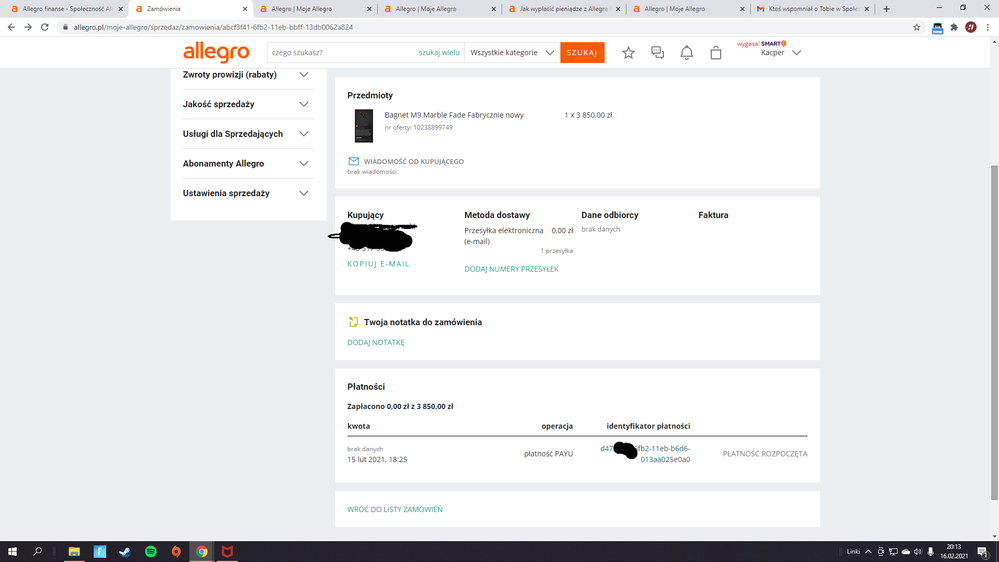Click the Allegro logo
The width and height of the screenshot is (999, 562).
click(x=216, y=53)
